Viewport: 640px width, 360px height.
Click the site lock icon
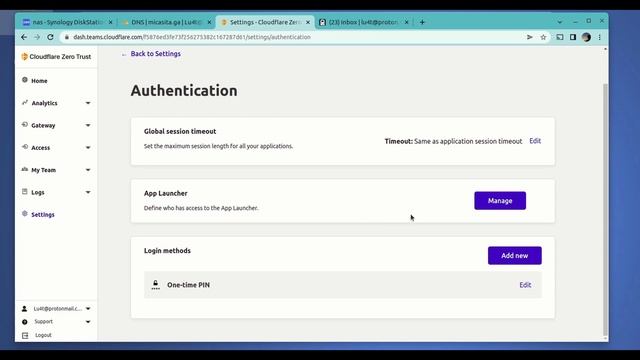click(67, 37)
